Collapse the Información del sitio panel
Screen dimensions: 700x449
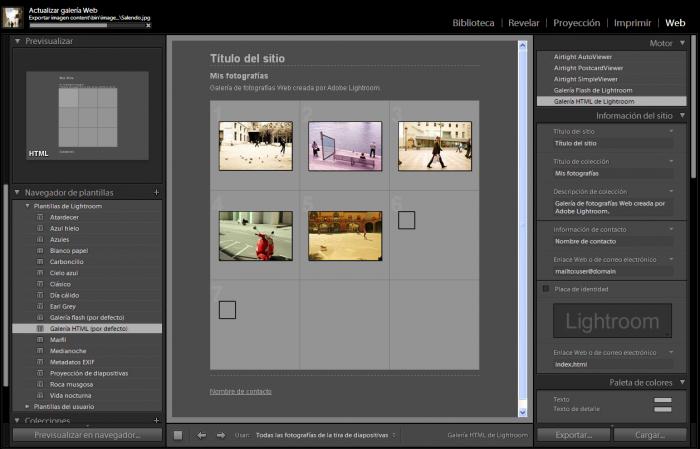682,116
